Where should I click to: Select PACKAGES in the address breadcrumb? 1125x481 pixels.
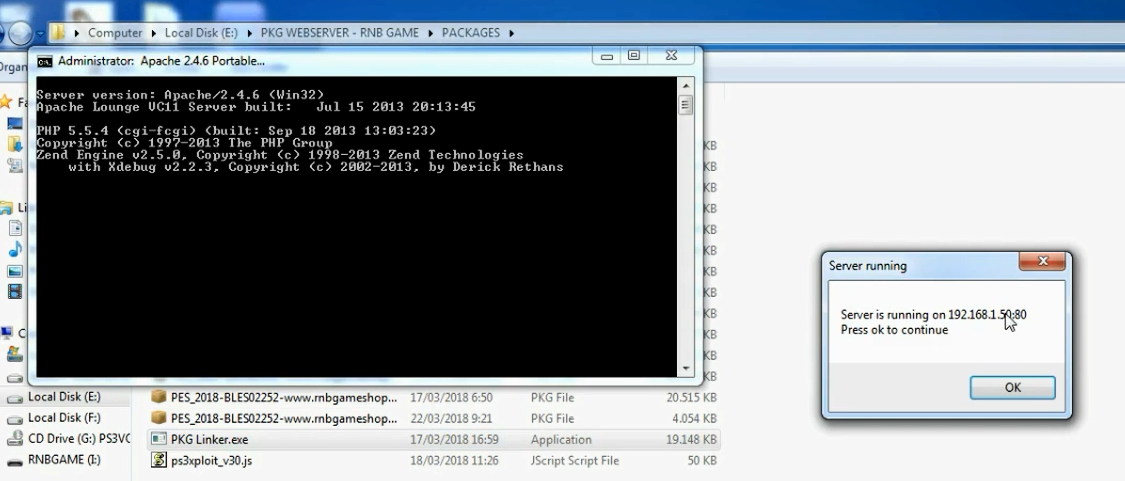(471, 33)
